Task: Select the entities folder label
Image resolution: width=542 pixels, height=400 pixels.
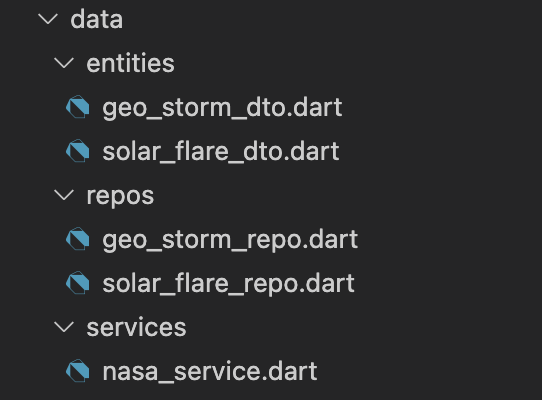Action: (130, 63)
